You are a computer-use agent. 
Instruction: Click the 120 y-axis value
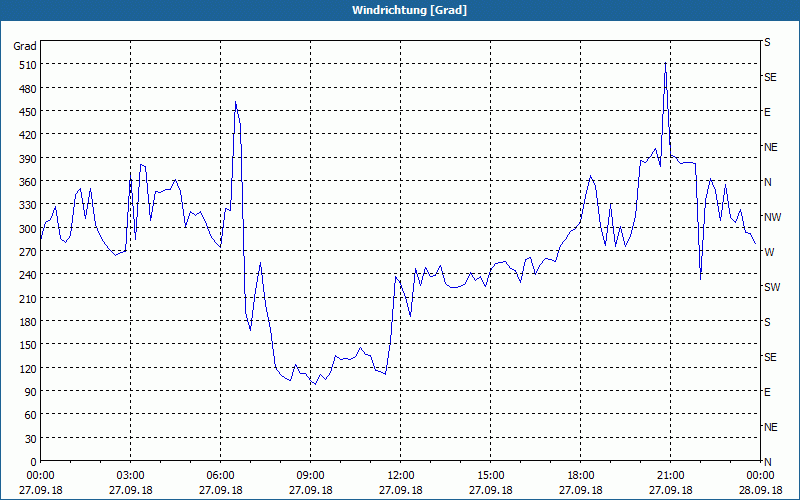pos(28,368)
